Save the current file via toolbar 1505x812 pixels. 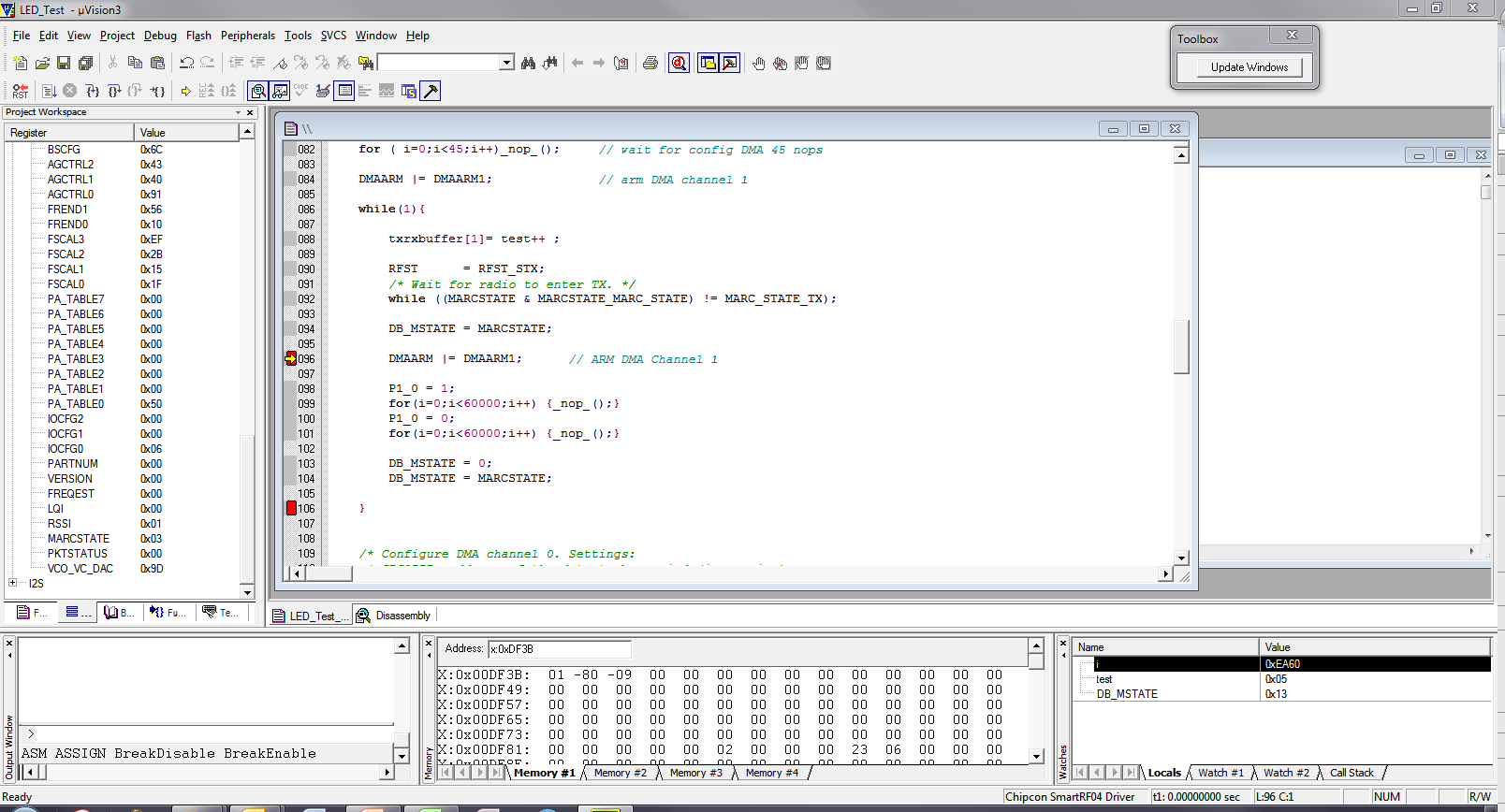point(64,63)
